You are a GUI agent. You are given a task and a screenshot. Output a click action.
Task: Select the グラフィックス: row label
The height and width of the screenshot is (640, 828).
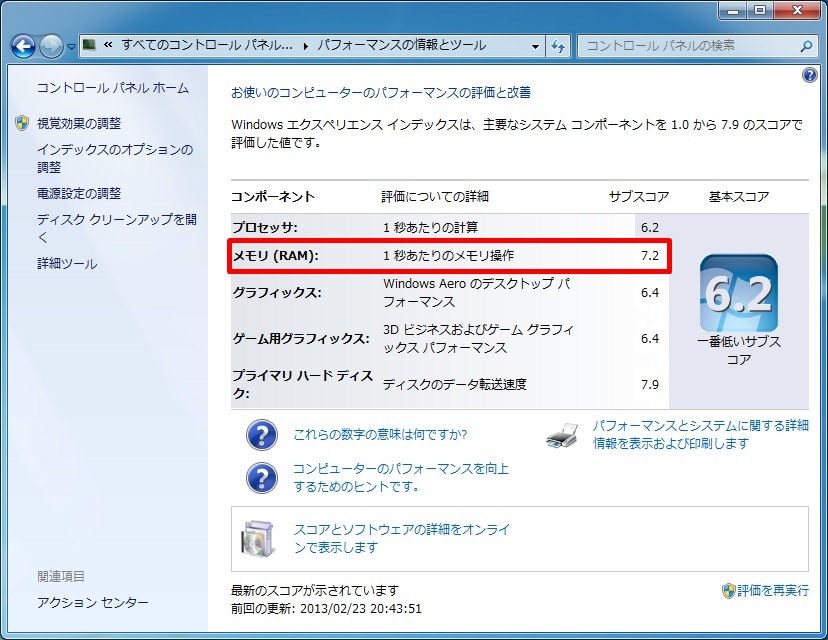coord(277,293)
